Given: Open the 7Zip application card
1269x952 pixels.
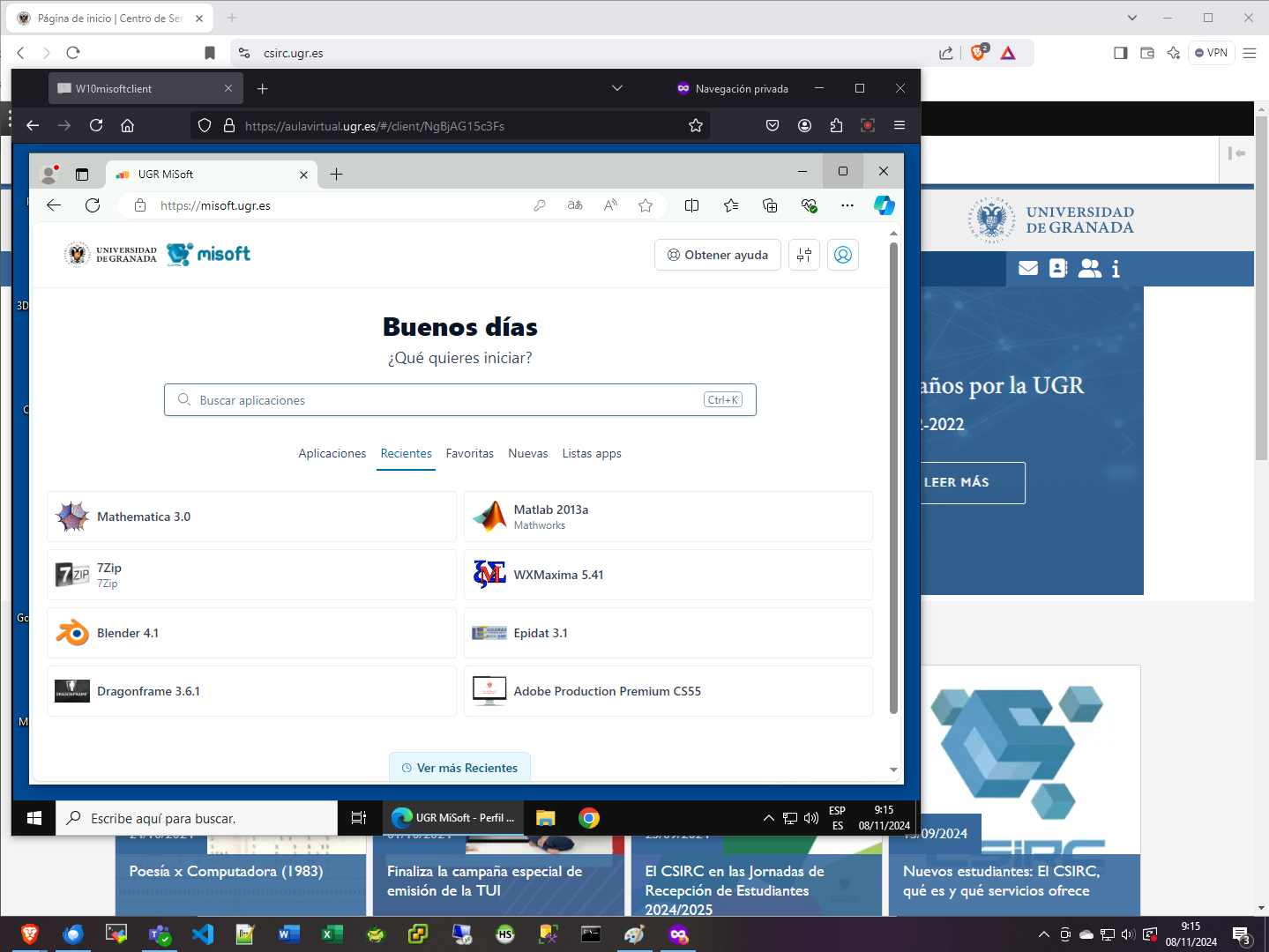Looking at the screenshot, I should click(x=251, y=575).
